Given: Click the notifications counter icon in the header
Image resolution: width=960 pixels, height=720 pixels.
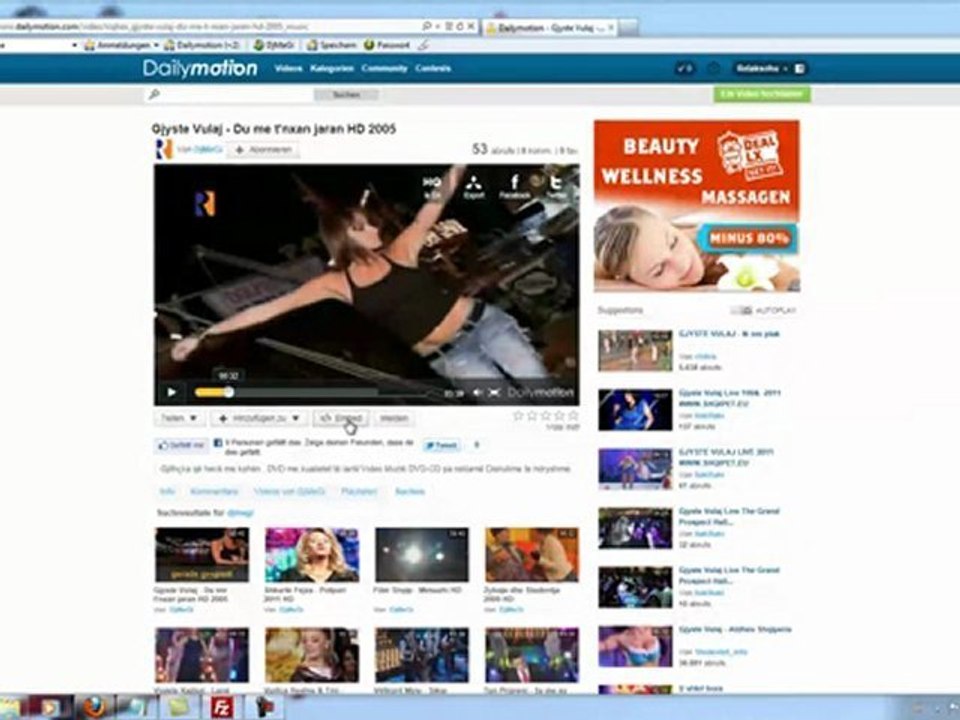Looking at the screenshot, I should [685, 69].
